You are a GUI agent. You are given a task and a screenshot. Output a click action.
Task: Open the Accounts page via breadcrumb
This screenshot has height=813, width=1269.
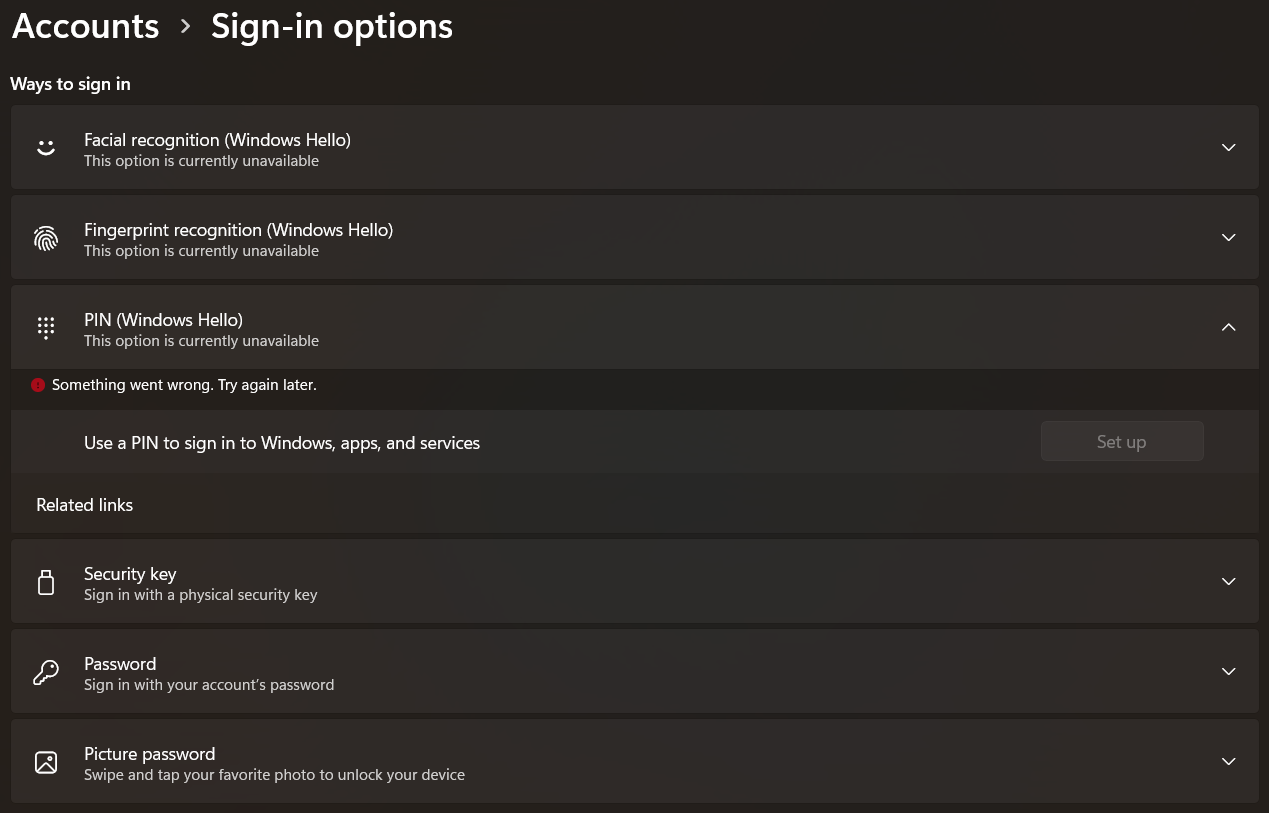click(x=85, y=26)
